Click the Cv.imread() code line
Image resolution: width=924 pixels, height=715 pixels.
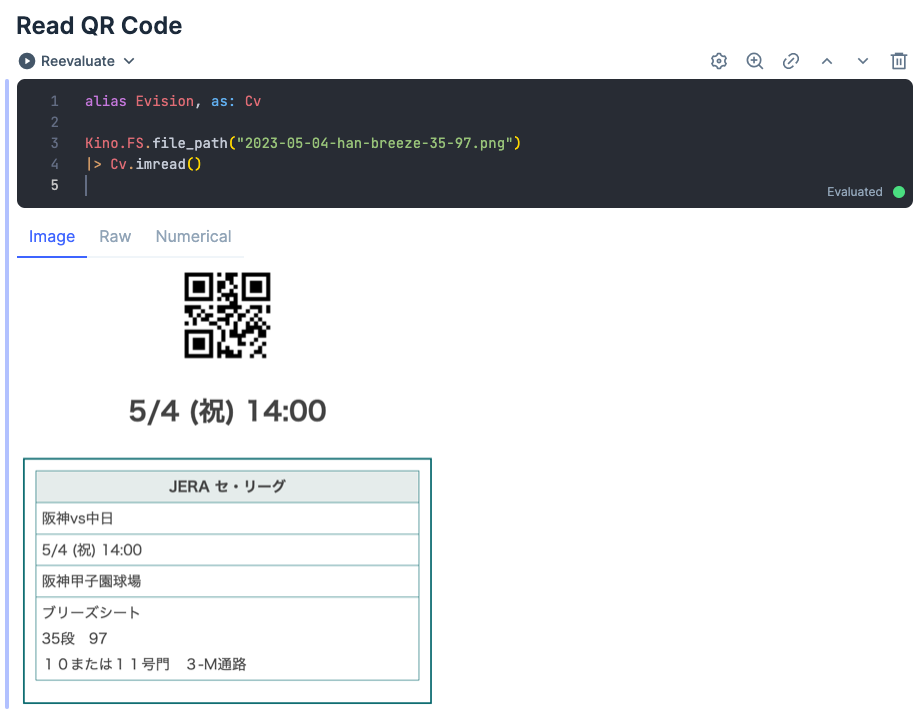[143, 164]
